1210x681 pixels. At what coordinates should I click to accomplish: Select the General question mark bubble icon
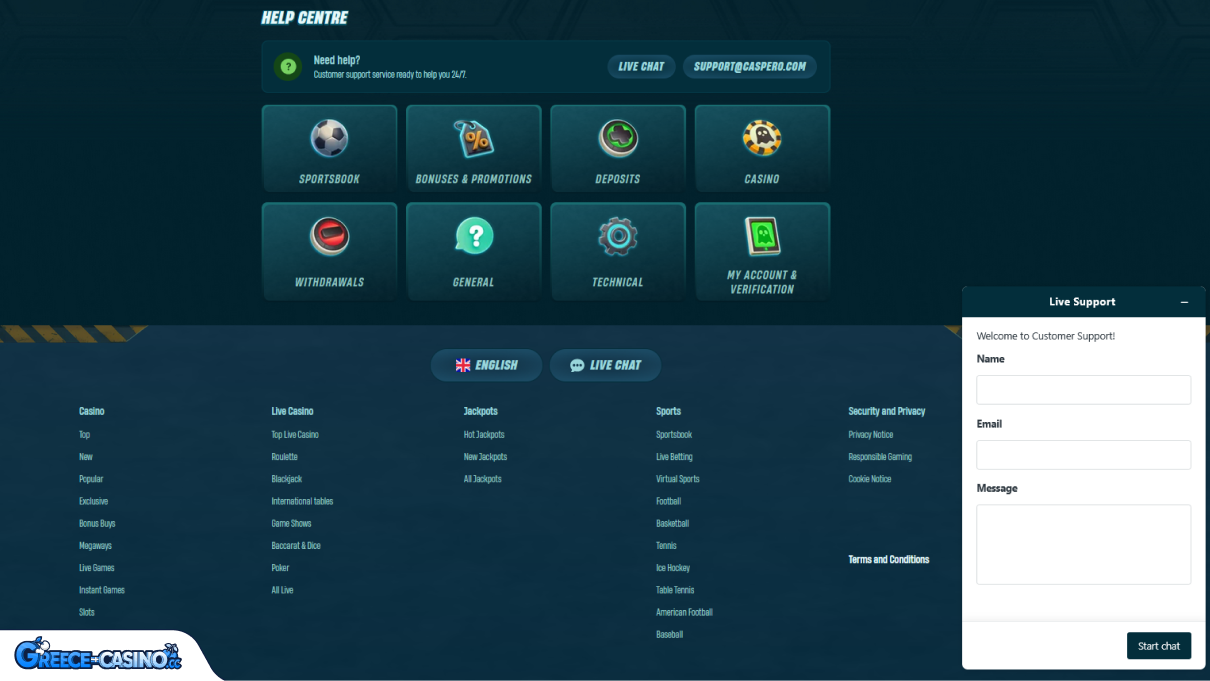pos(474,236)
